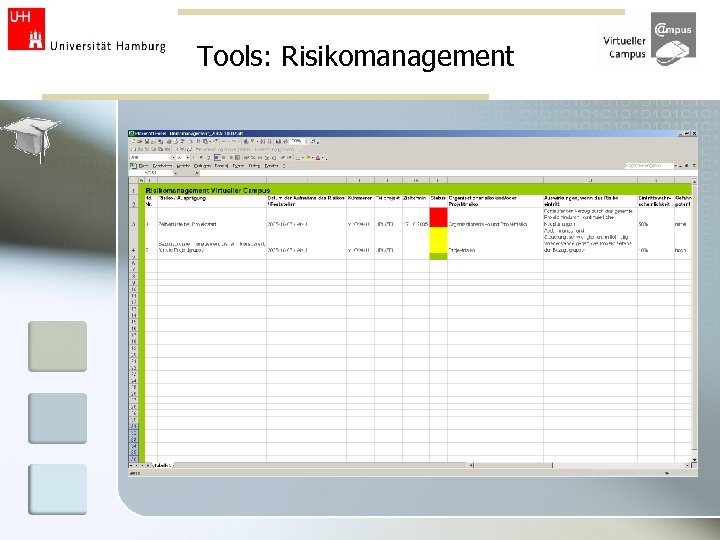Image resolution: width=720 pixels, height=540 pixels.
Task: Click the Excel workbook icon beside Datei
Action: pyautogui.click(x=133, y=166)
